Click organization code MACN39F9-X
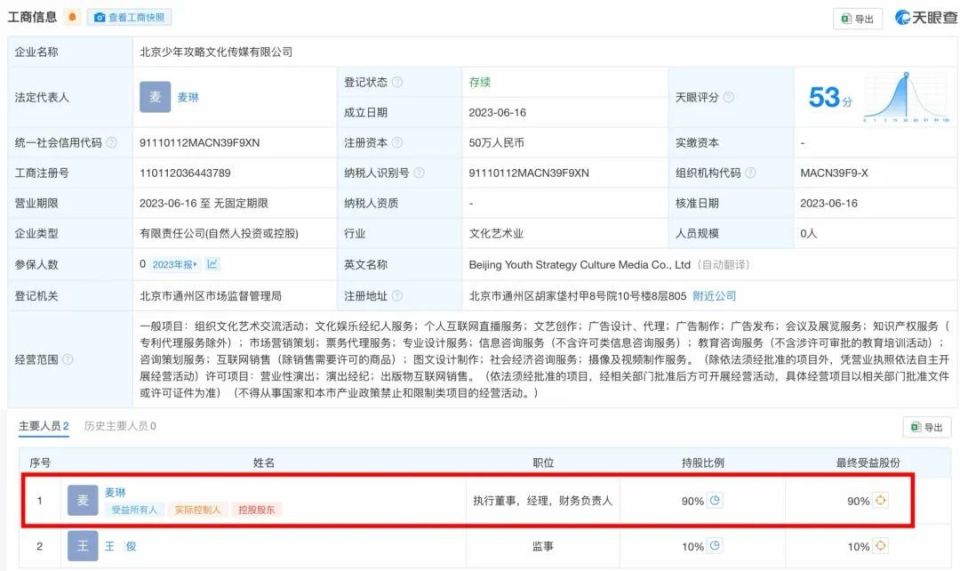Viewport: 960px width, 571px height. [x=834, y=173]
